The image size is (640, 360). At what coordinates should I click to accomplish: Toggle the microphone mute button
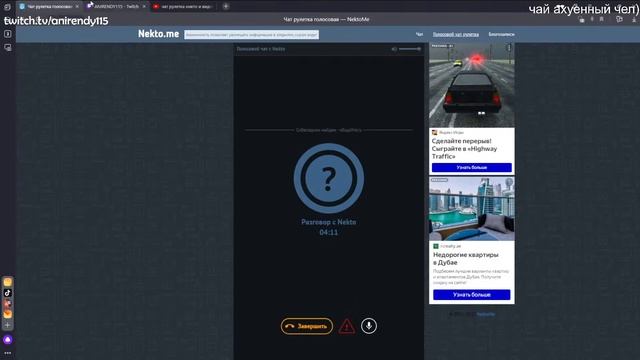[x=369, y=326]
